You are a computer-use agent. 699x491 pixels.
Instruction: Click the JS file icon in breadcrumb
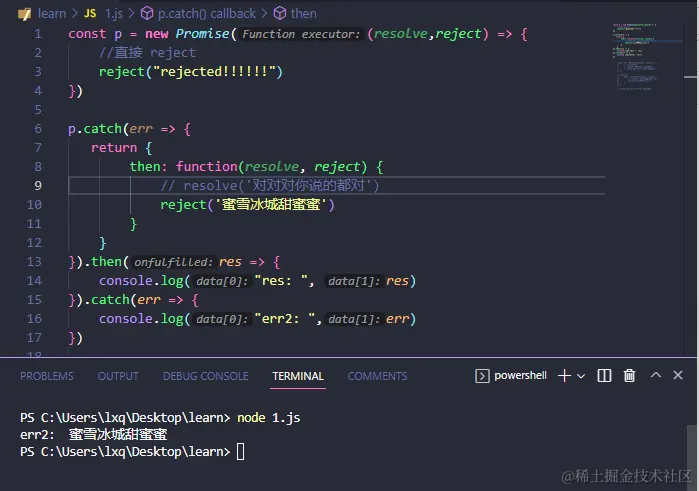90,14
